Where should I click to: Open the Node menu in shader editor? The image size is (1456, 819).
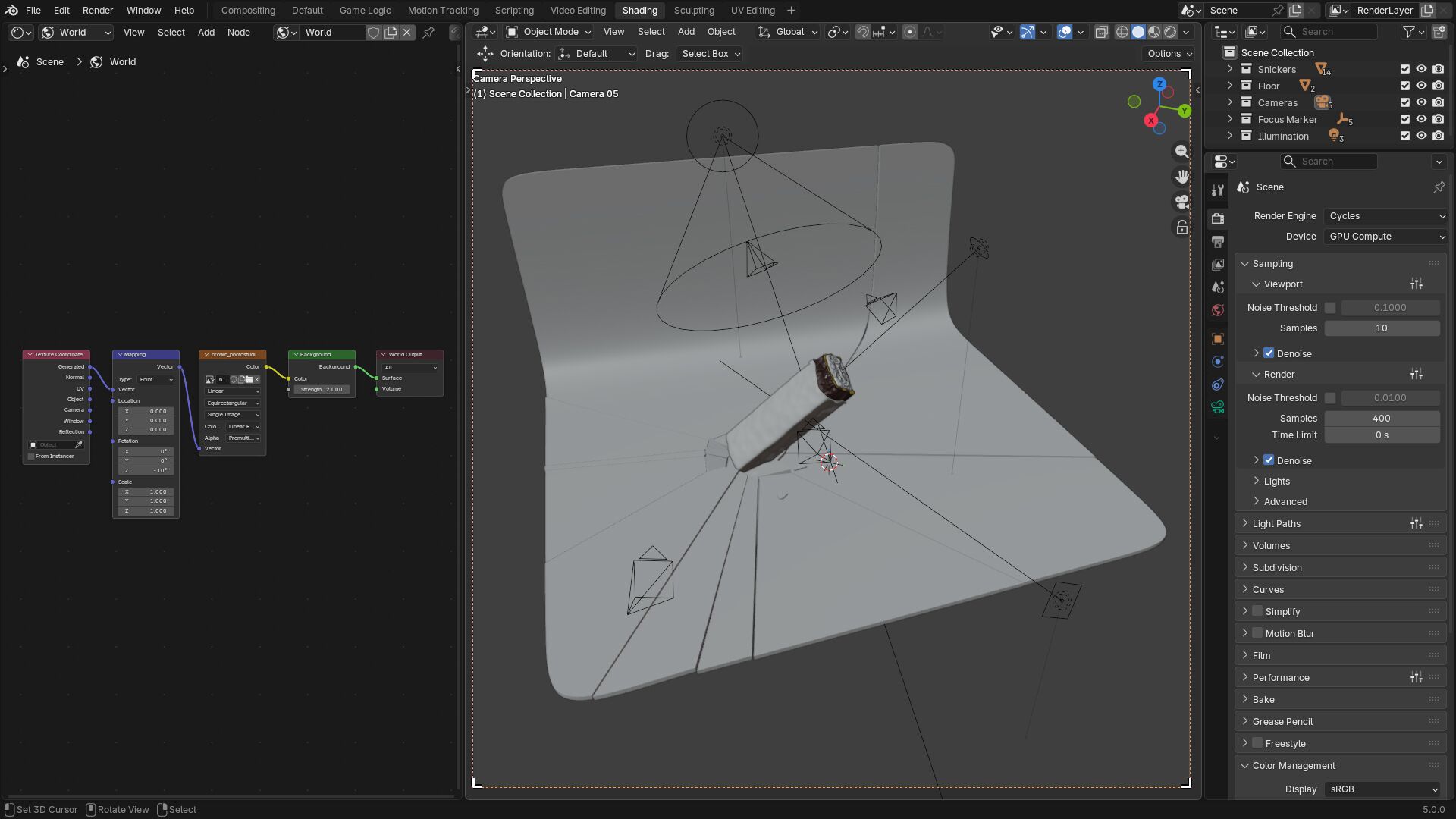tap(238, 33)
